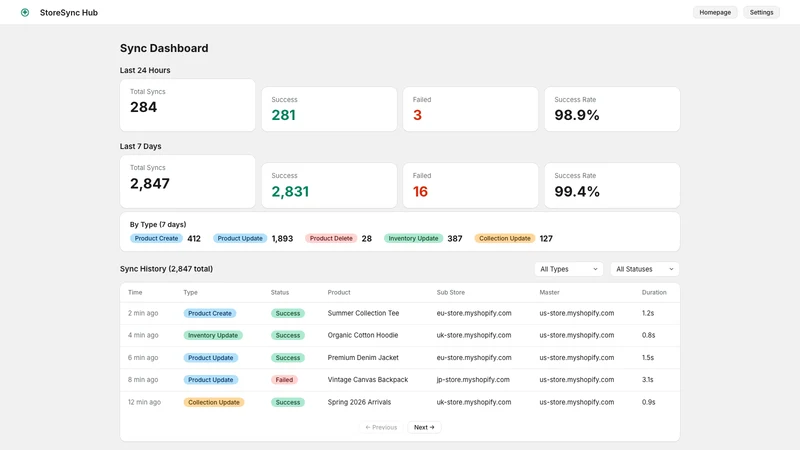800x450 pixels.
Task: Click the 0.9s duration cell
Action: (648, 402)
